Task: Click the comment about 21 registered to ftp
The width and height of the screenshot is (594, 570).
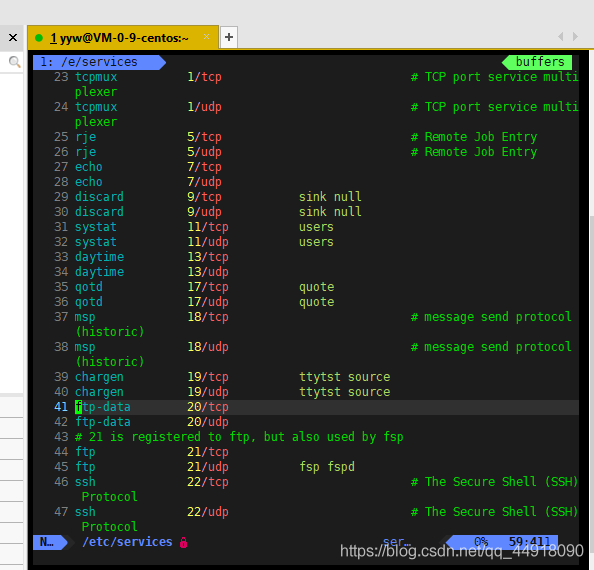Action: pos(239,437)
